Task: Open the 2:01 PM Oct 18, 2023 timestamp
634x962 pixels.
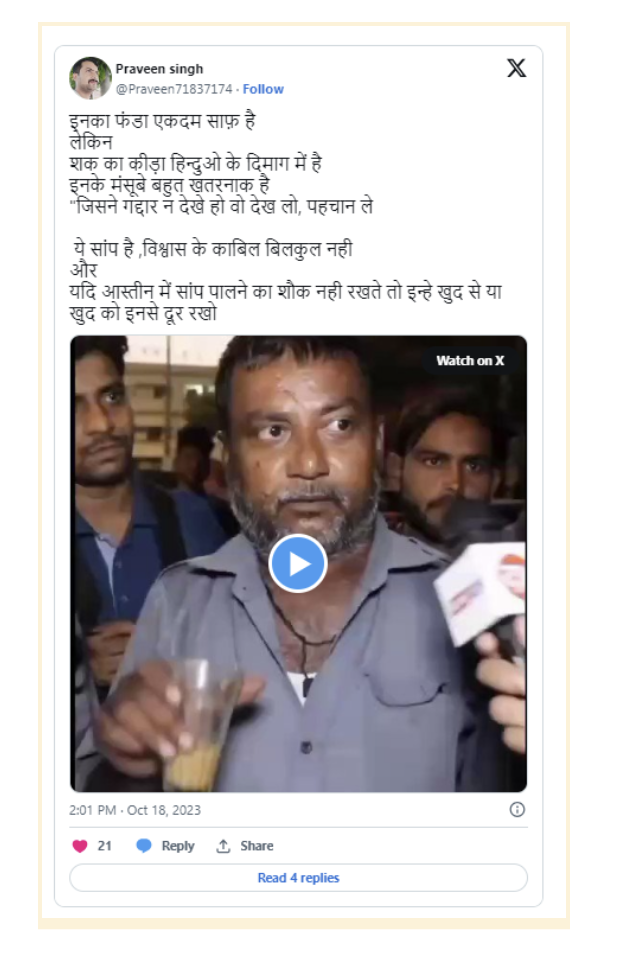Action: 135,810
